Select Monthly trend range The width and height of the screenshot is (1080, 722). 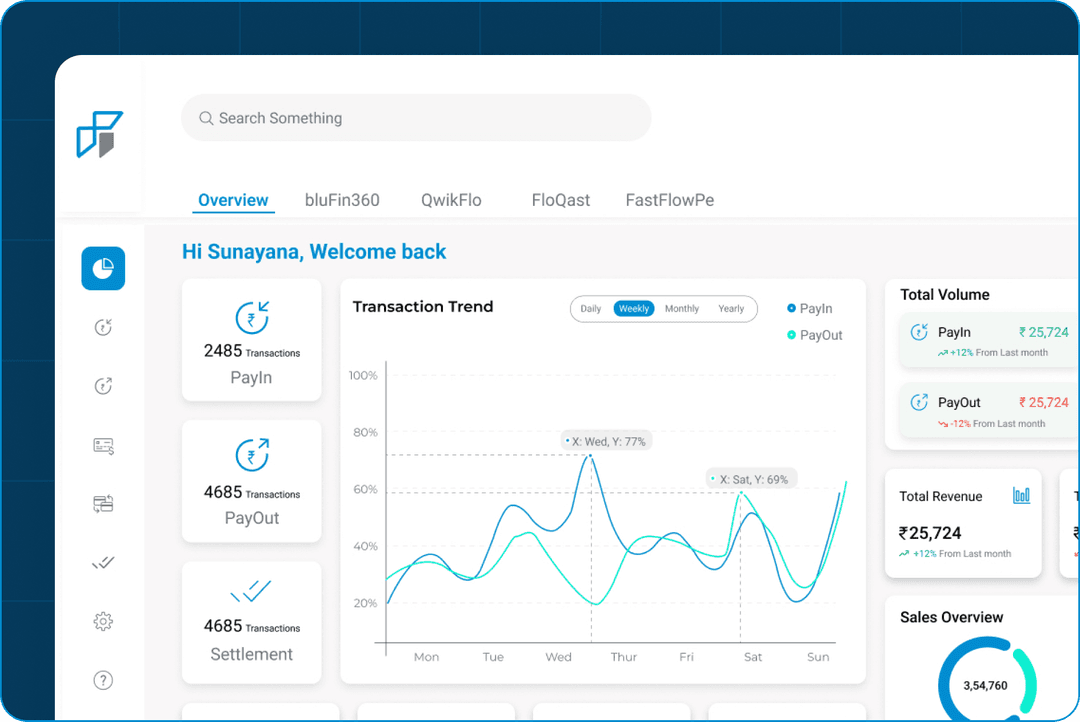tap(682, 309)
